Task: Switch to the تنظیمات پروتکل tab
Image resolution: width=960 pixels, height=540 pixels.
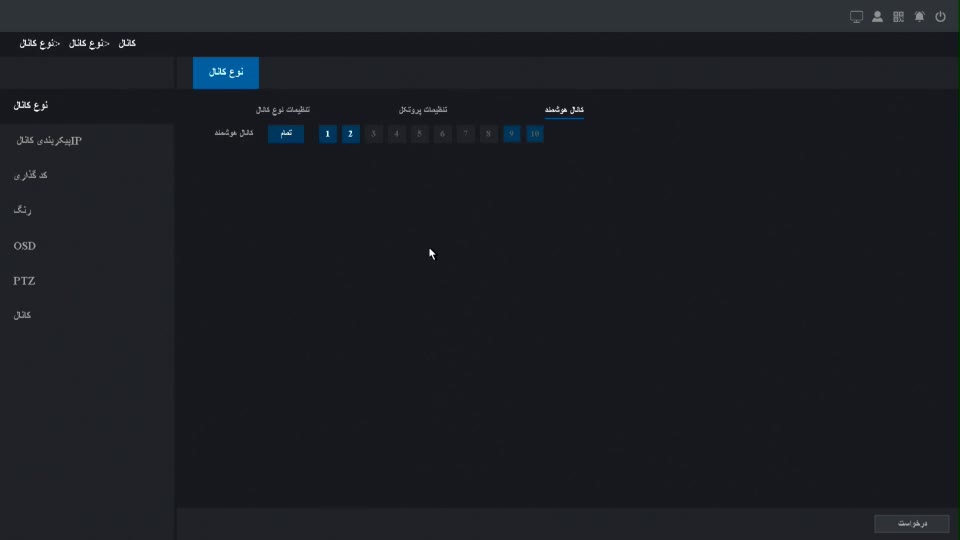Action: (423, 109)
